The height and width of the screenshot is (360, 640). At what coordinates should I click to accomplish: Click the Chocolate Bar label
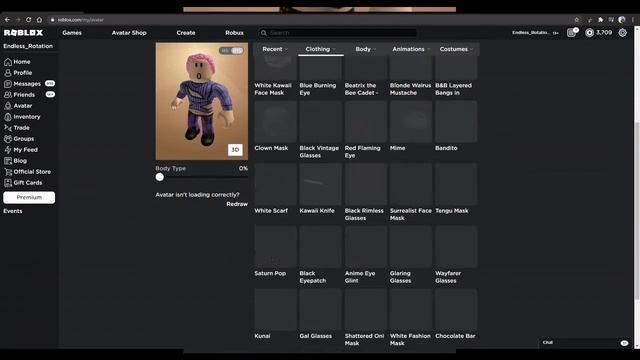coord(455,336)
